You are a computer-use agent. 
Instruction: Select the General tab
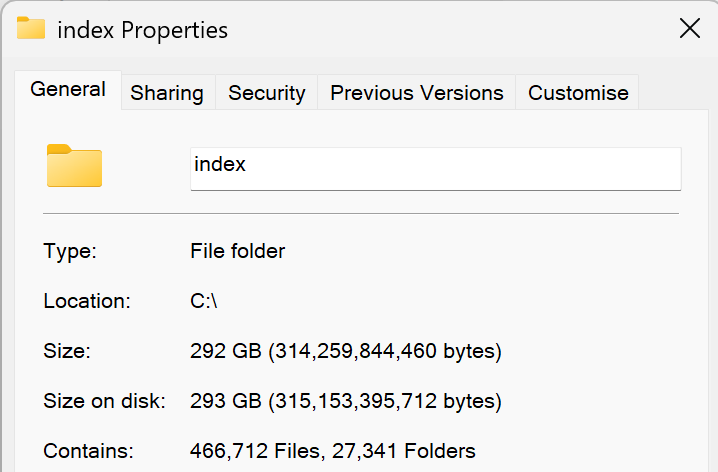click(x=68, y=89)
